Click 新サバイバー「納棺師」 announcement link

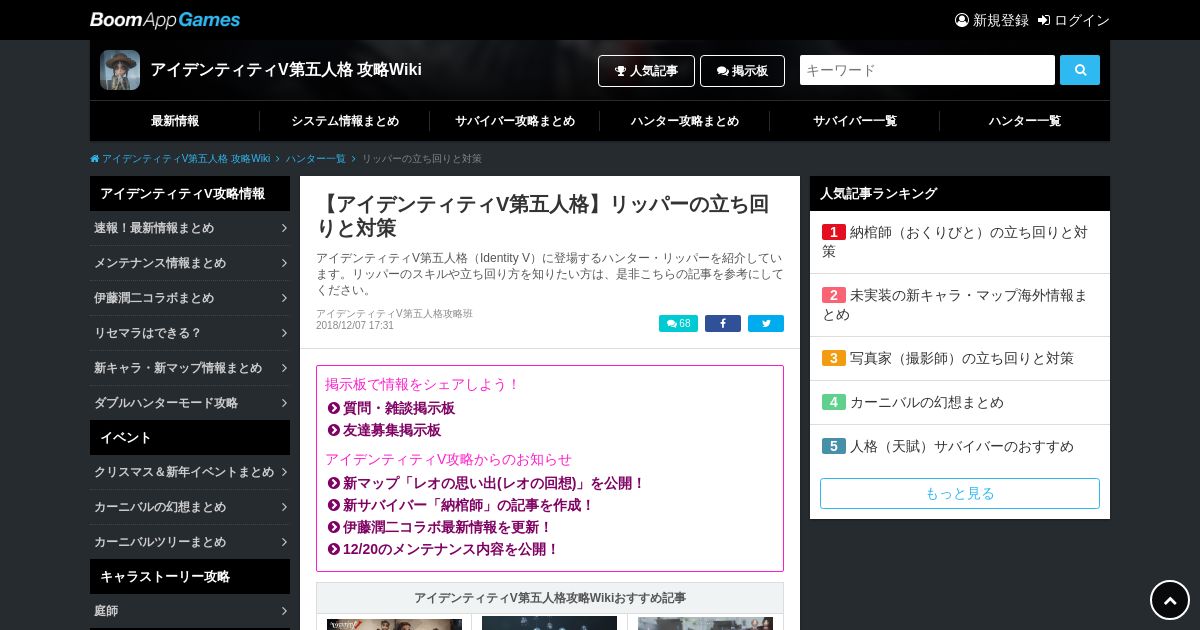[x=469, y=505]
